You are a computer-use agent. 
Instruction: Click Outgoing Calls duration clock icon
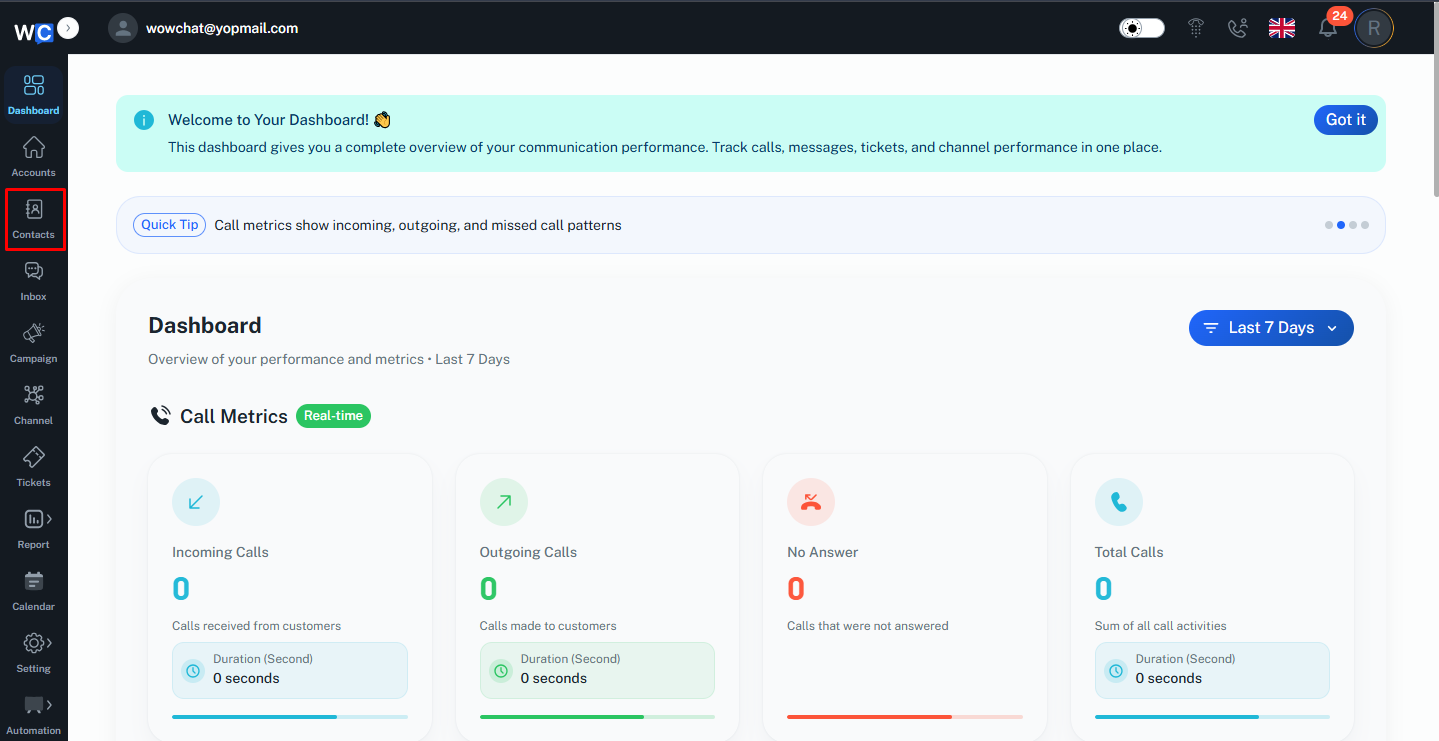click(x=501, y=670)
